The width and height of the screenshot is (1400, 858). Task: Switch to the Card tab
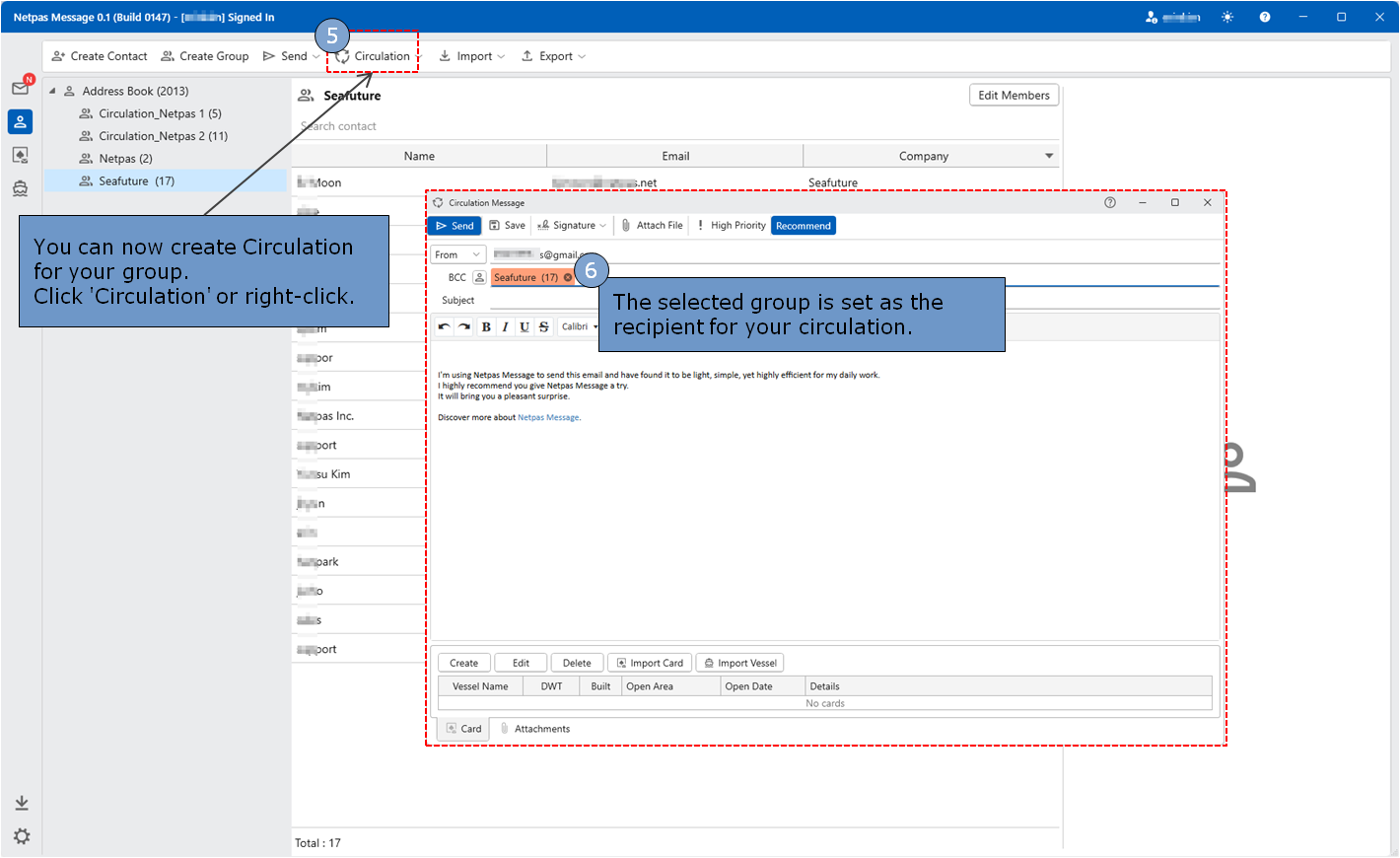[x=463, y=729]
